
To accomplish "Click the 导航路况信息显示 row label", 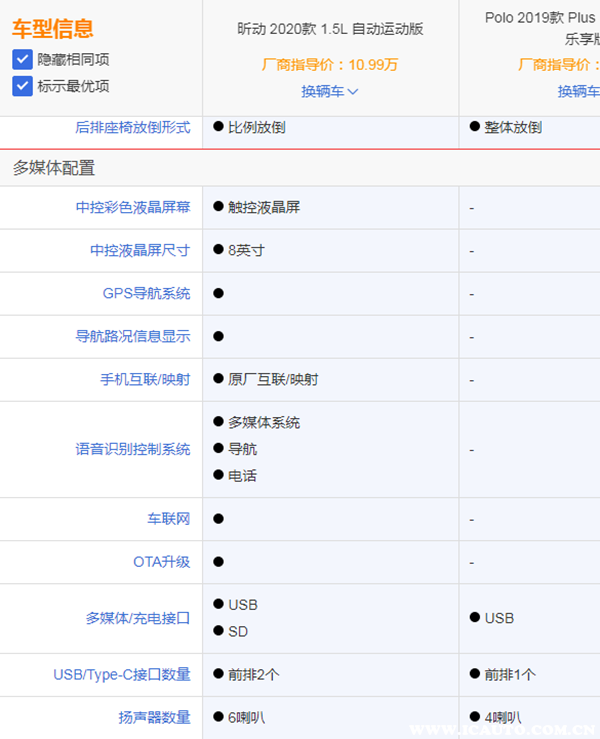I will coord(132,336).
